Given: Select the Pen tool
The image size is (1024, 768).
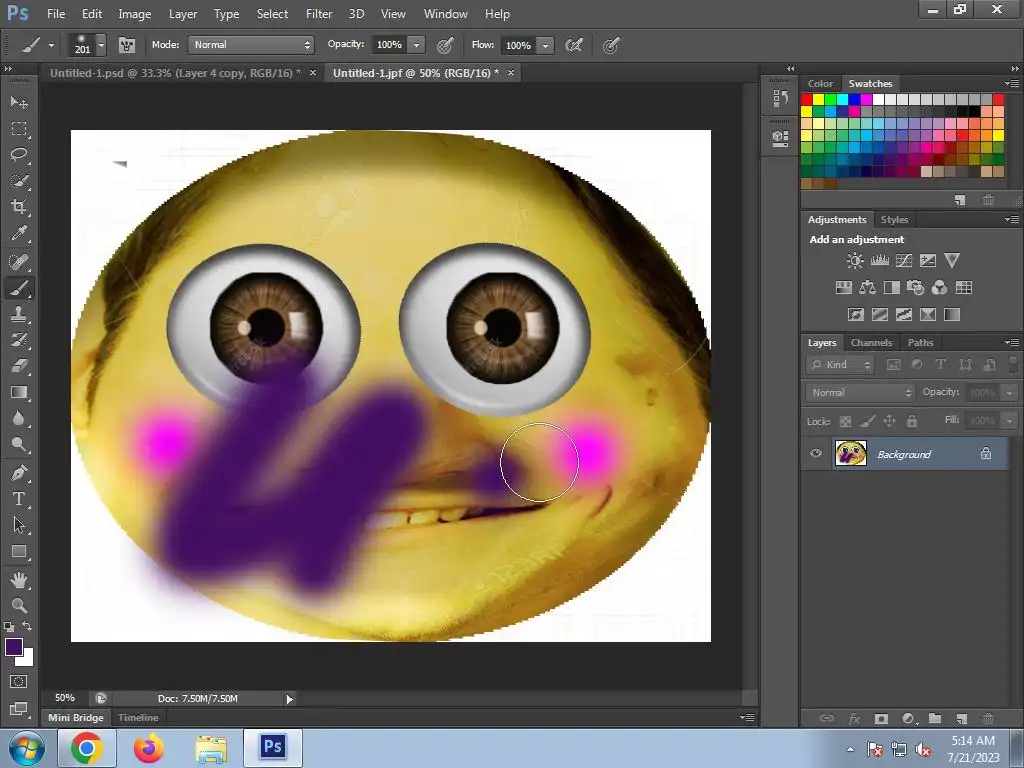Looking at the screenshot, I should [x=19, y=473].
